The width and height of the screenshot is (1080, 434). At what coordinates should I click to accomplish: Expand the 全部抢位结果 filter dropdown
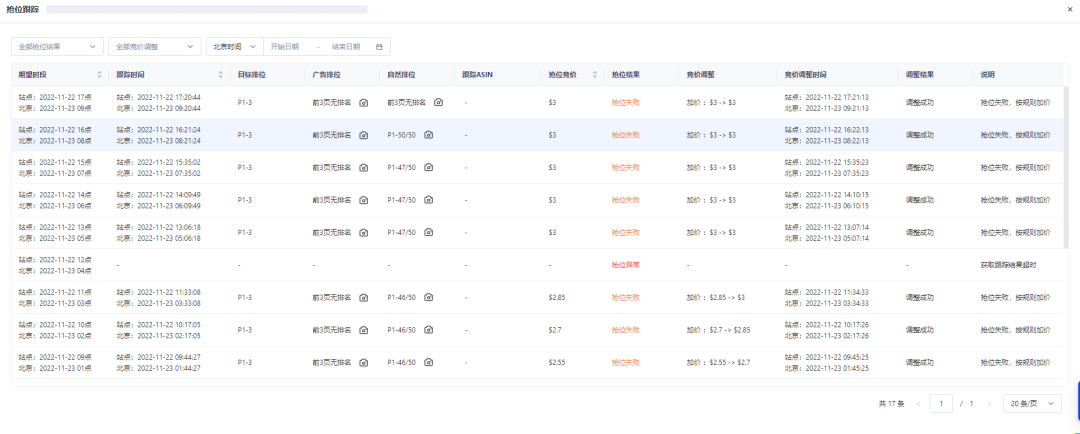[x=57, y=47]
